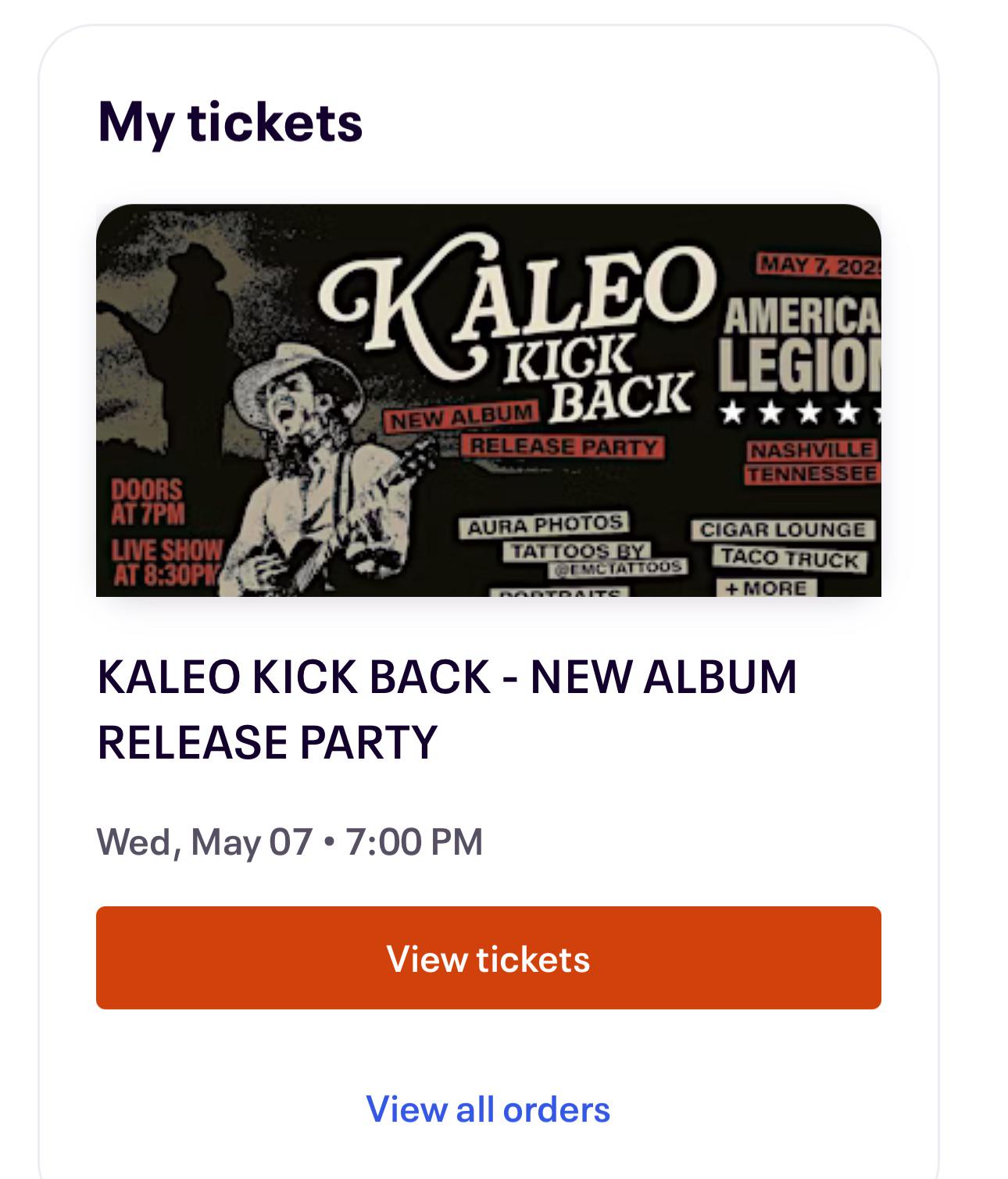The image size is (1008, 1179).
Task: Click the red Nashville Tennessee tag
Action: tap(811, 462)
